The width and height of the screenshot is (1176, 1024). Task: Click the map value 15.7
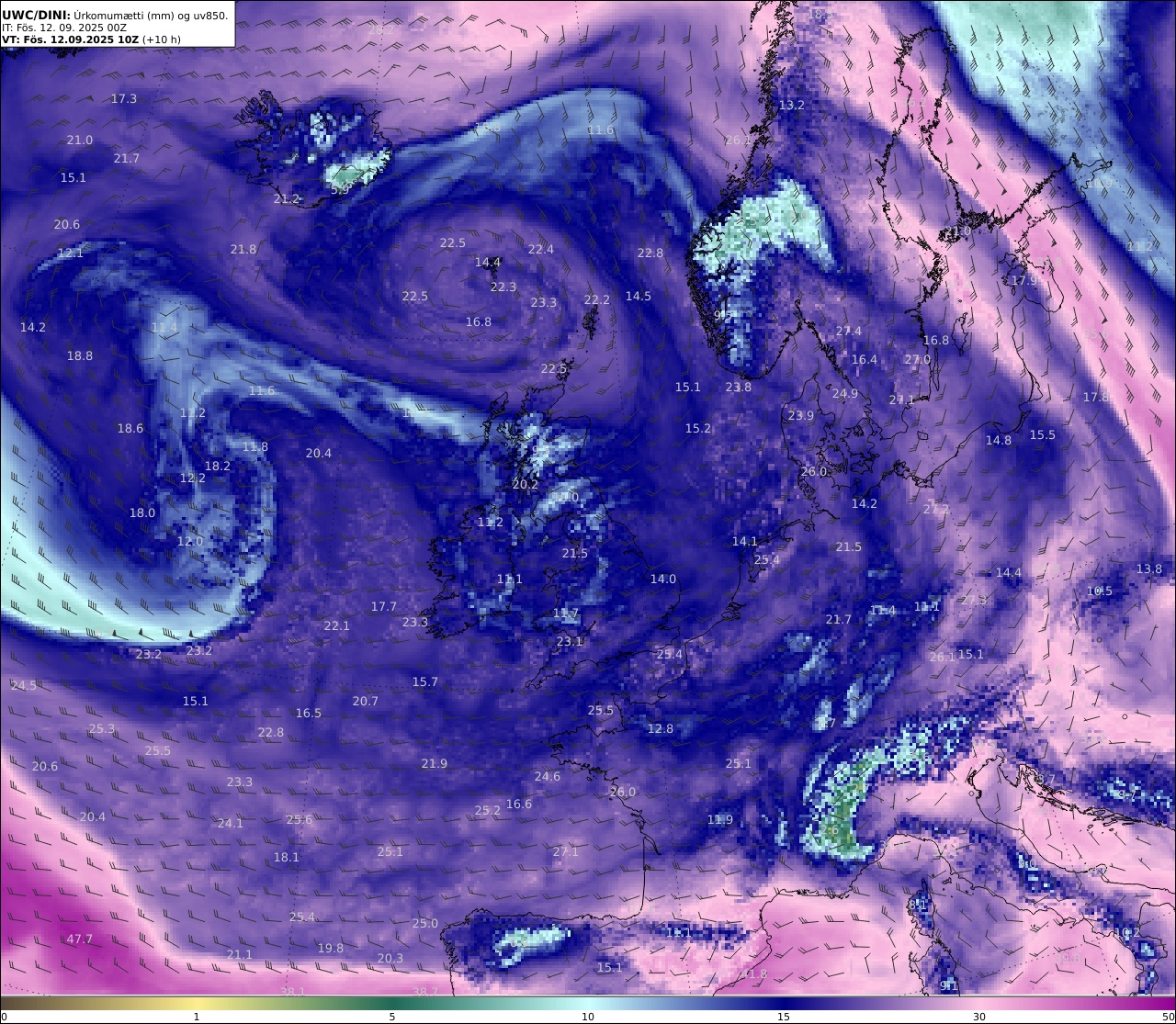(425, 681)
